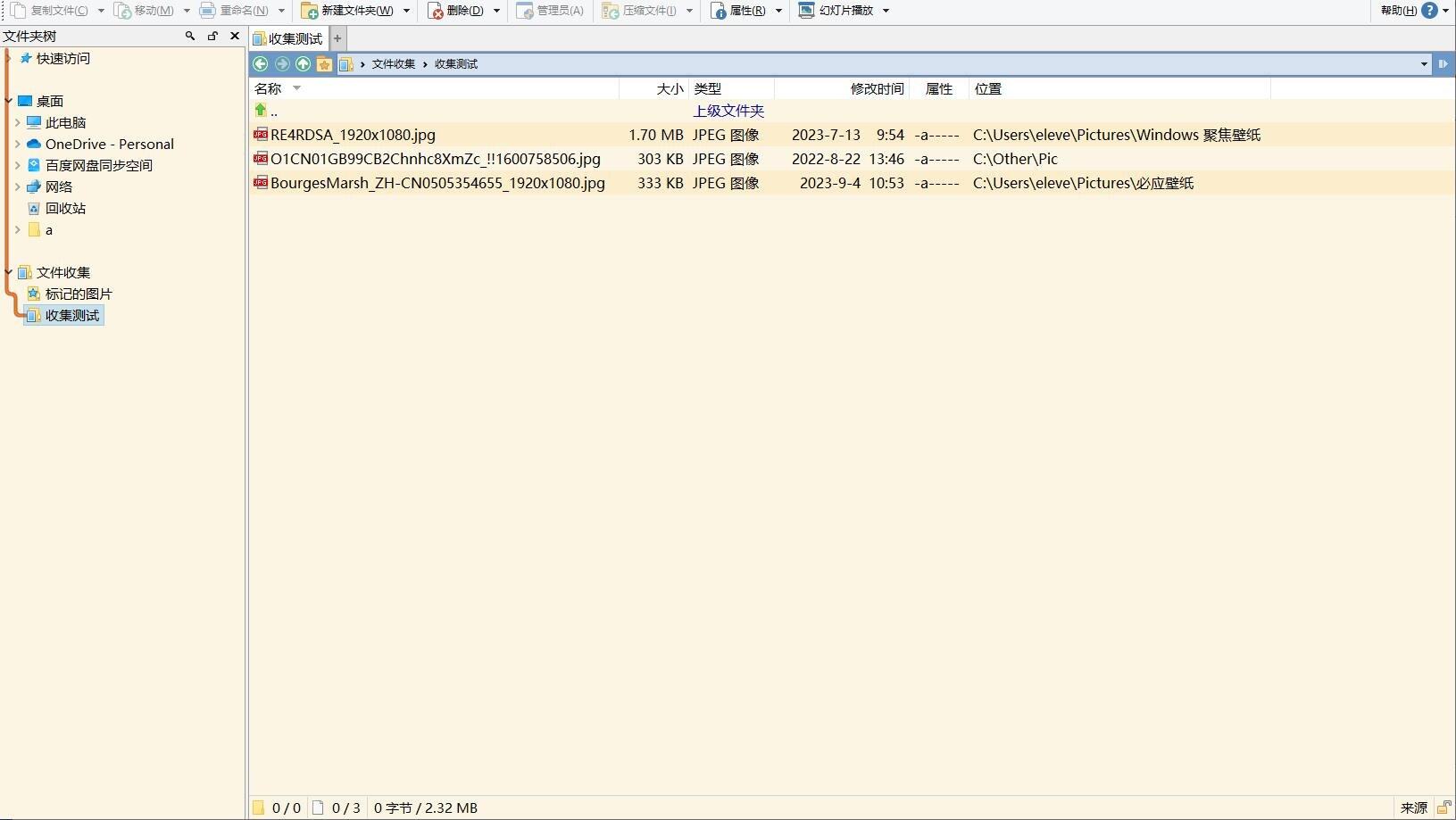Expand the OneDrive - Personal node arrow
The image size is (1456, 820).
17,144
